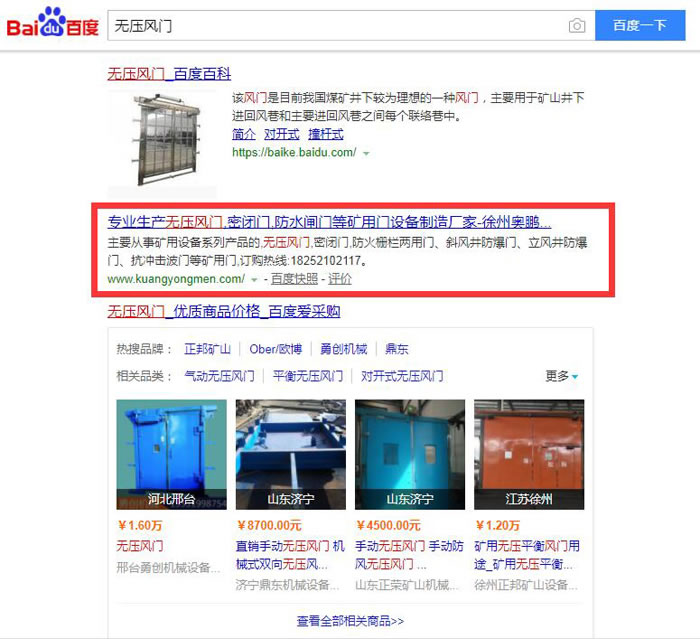Open the Baidu logo homepage

pyautogui.click(x=53, y=22)
